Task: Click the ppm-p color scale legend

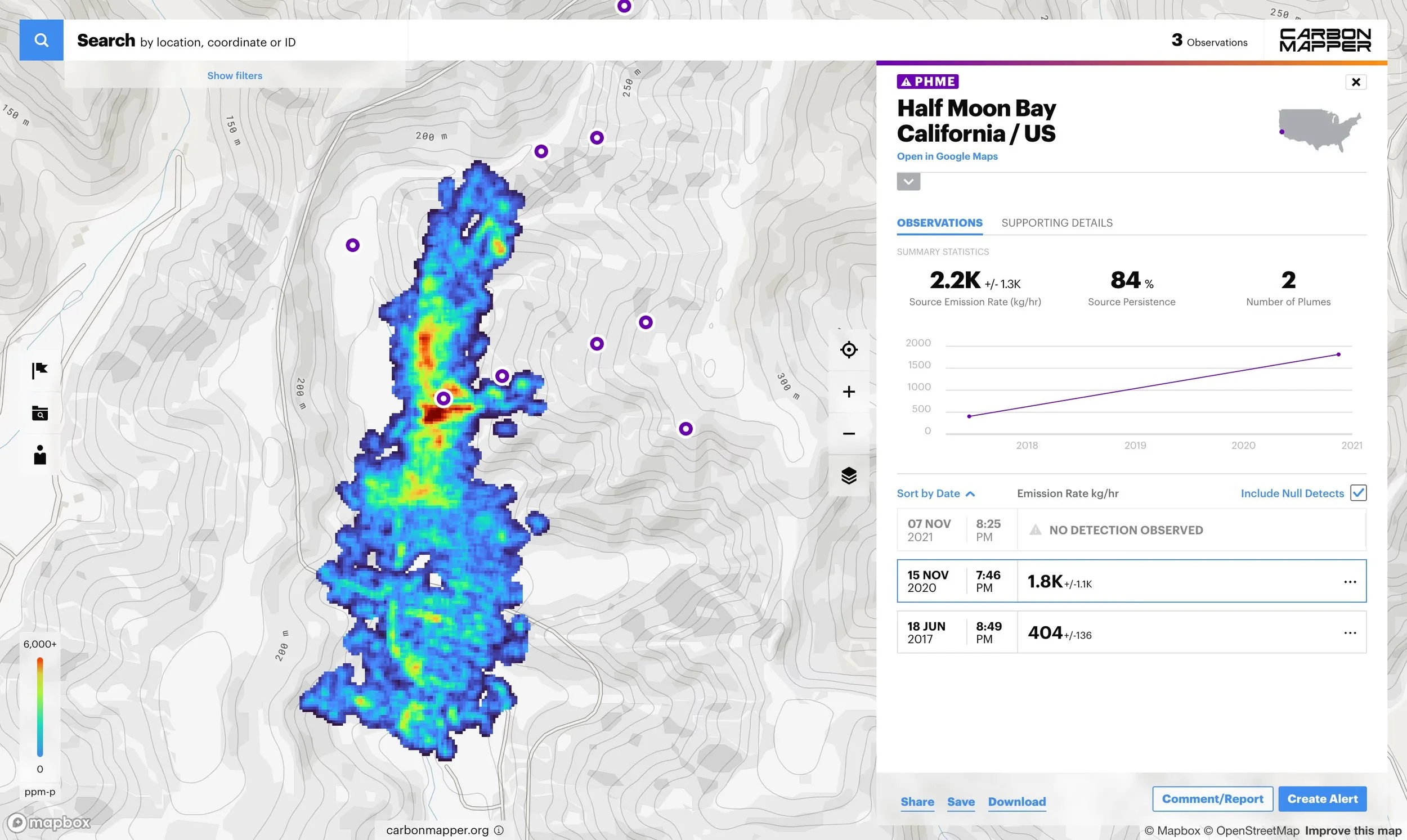Action: pos(39,708)
